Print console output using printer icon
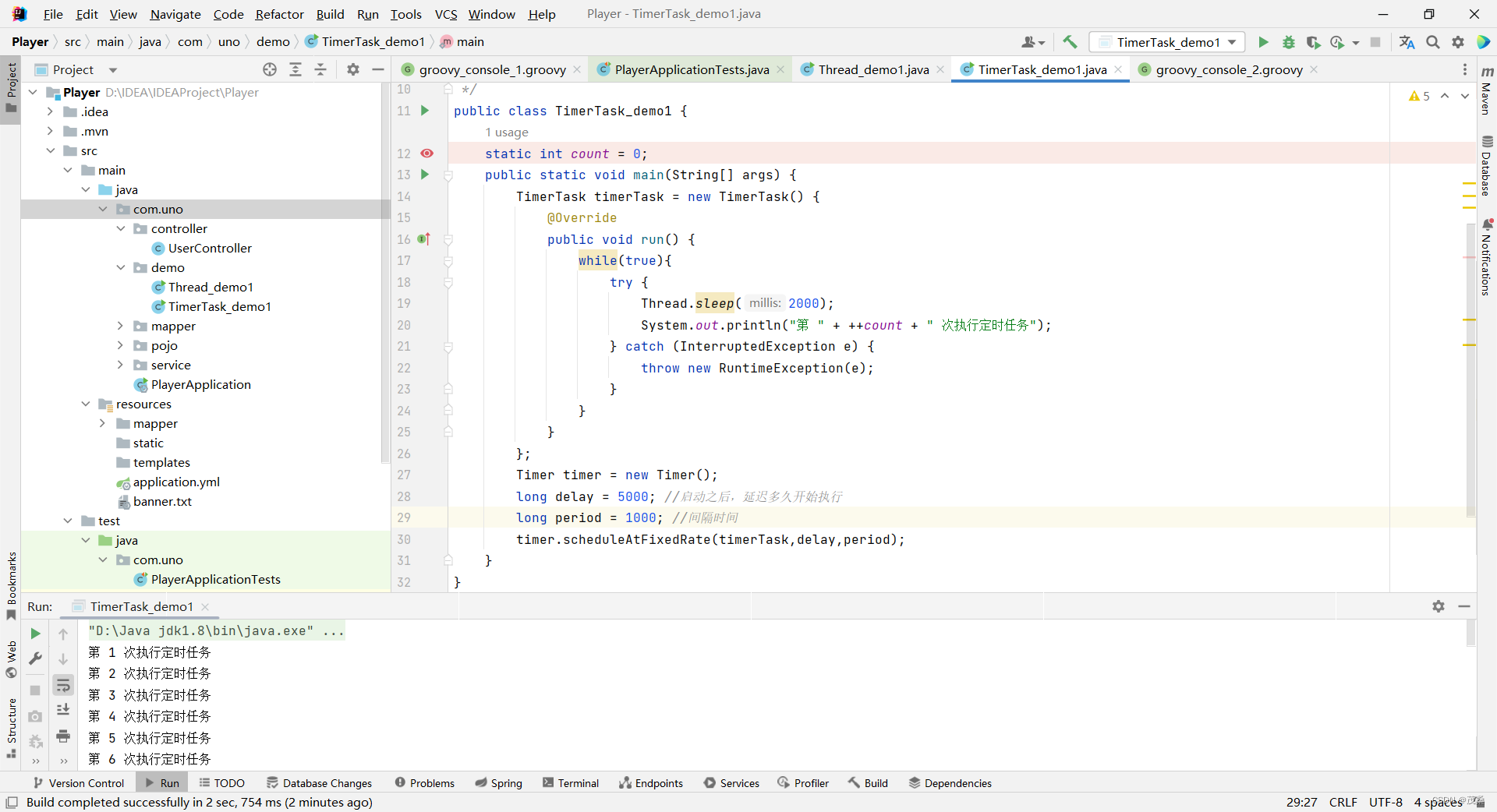 tap(63, 736)
